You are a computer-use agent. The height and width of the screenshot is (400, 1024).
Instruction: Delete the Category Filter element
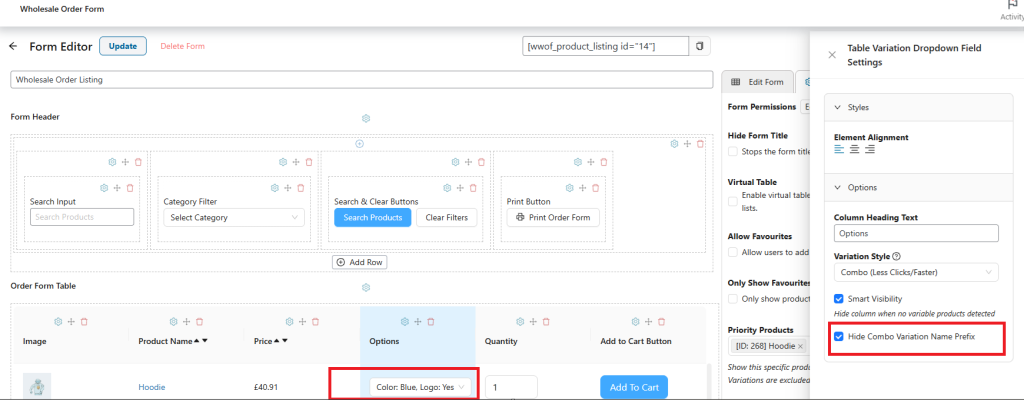click(x=300, y=188)
